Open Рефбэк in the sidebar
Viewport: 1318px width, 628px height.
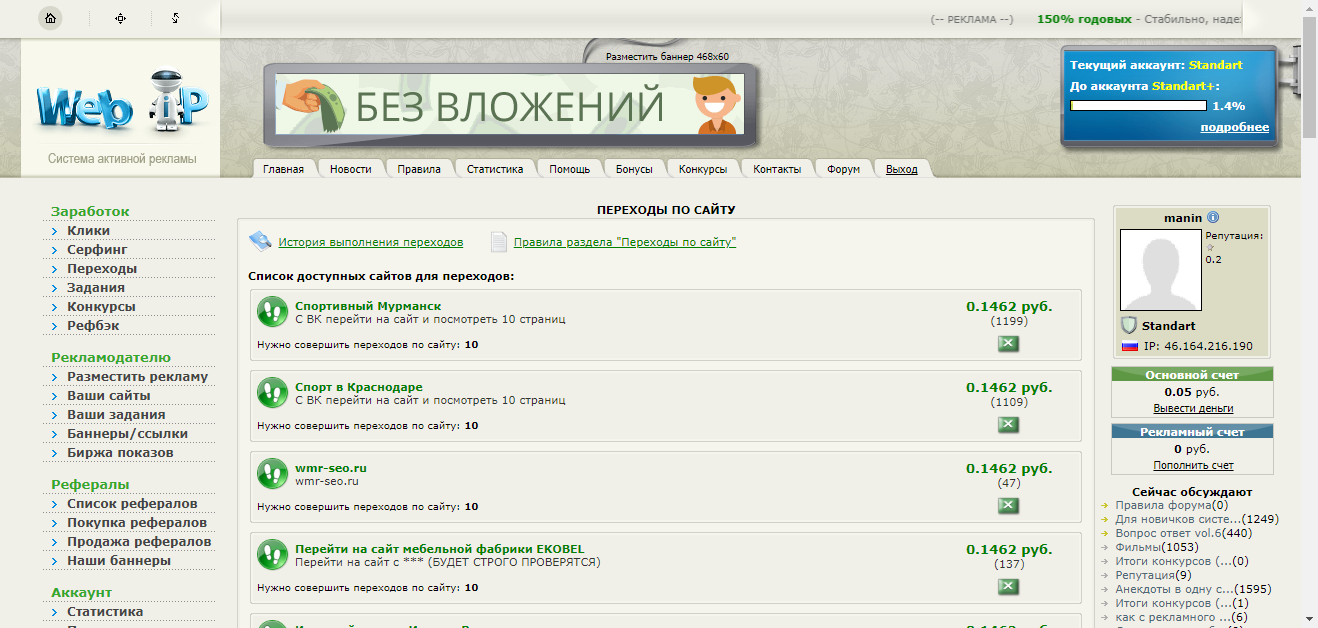coord(94,325)
